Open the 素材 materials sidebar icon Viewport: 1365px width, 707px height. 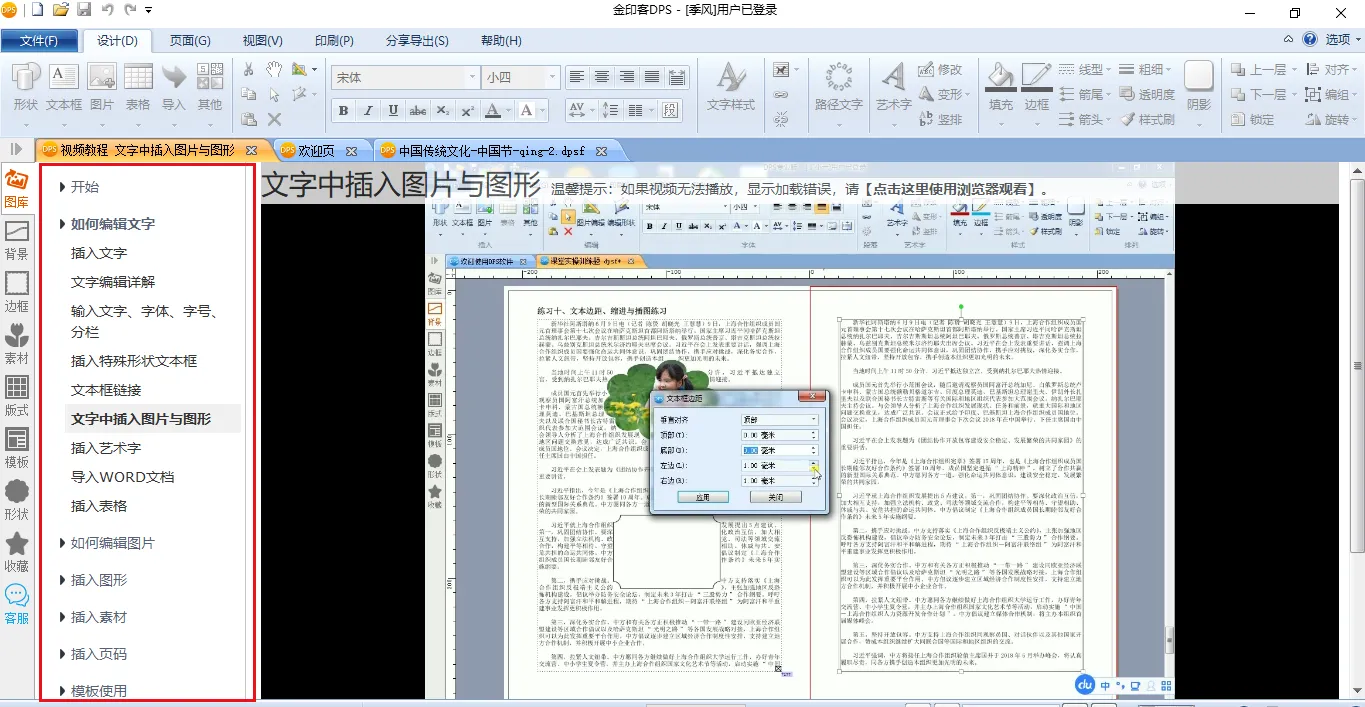[x=17, y=343]
